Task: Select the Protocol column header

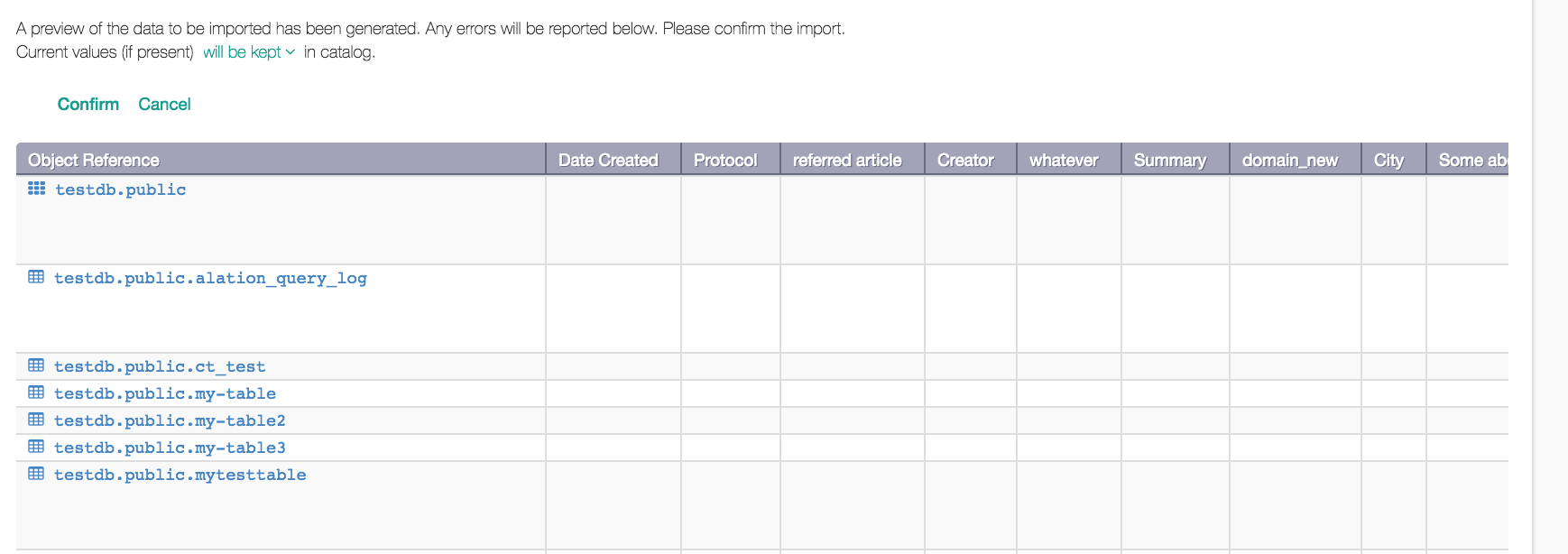Action: point(731,160)
